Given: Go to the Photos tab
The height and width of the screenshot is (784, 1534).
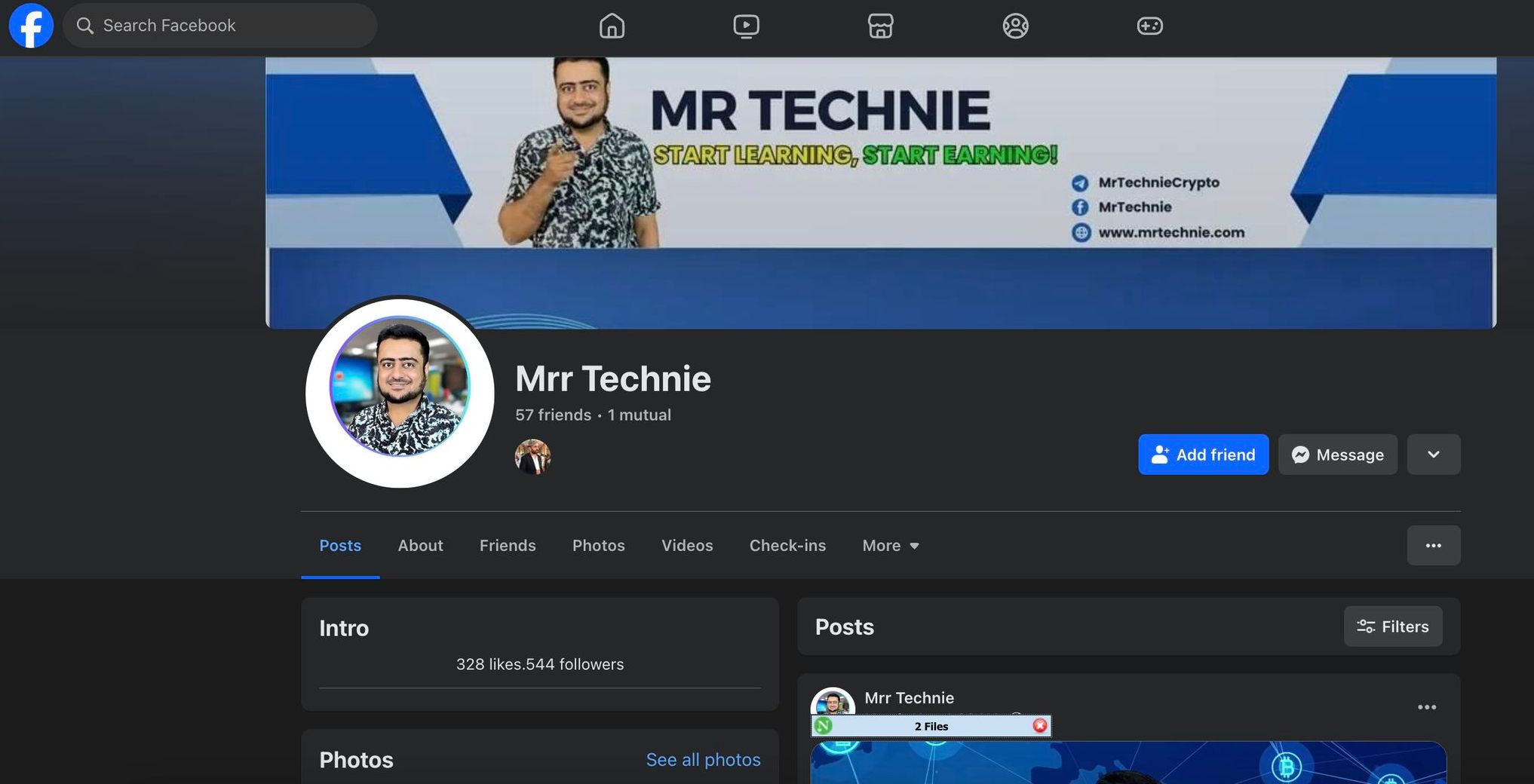Looking at the screenshot, I should point(598,545).
